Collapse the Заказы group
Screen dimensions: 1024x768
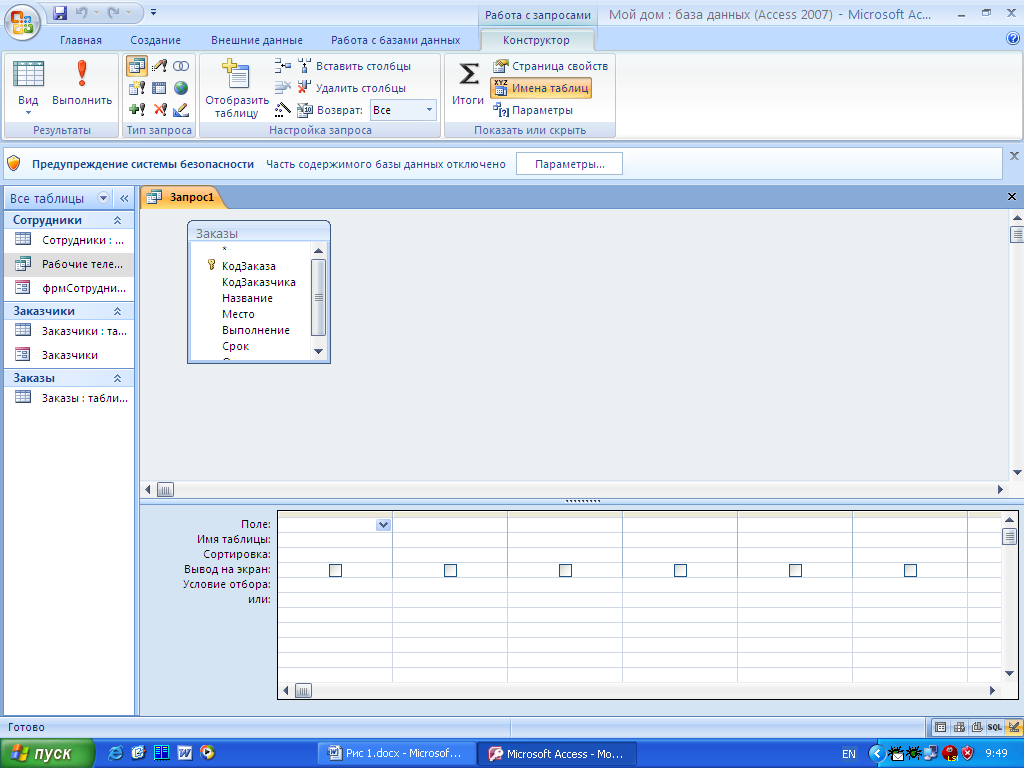(118, 378)
